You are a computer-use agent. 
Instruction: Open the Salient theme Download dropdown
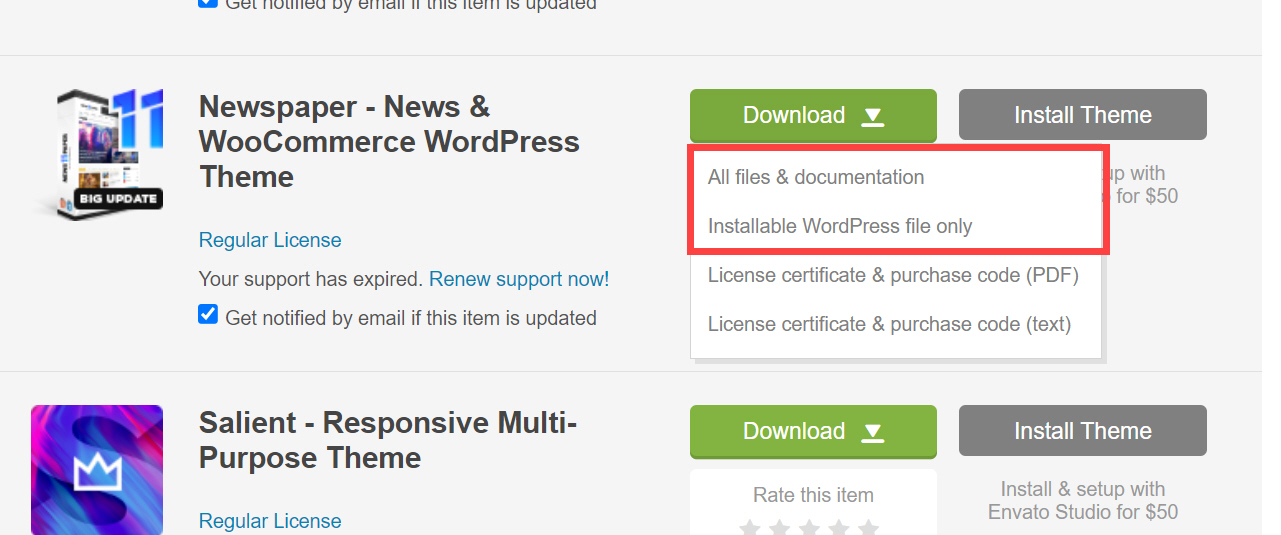pos(813,432)
